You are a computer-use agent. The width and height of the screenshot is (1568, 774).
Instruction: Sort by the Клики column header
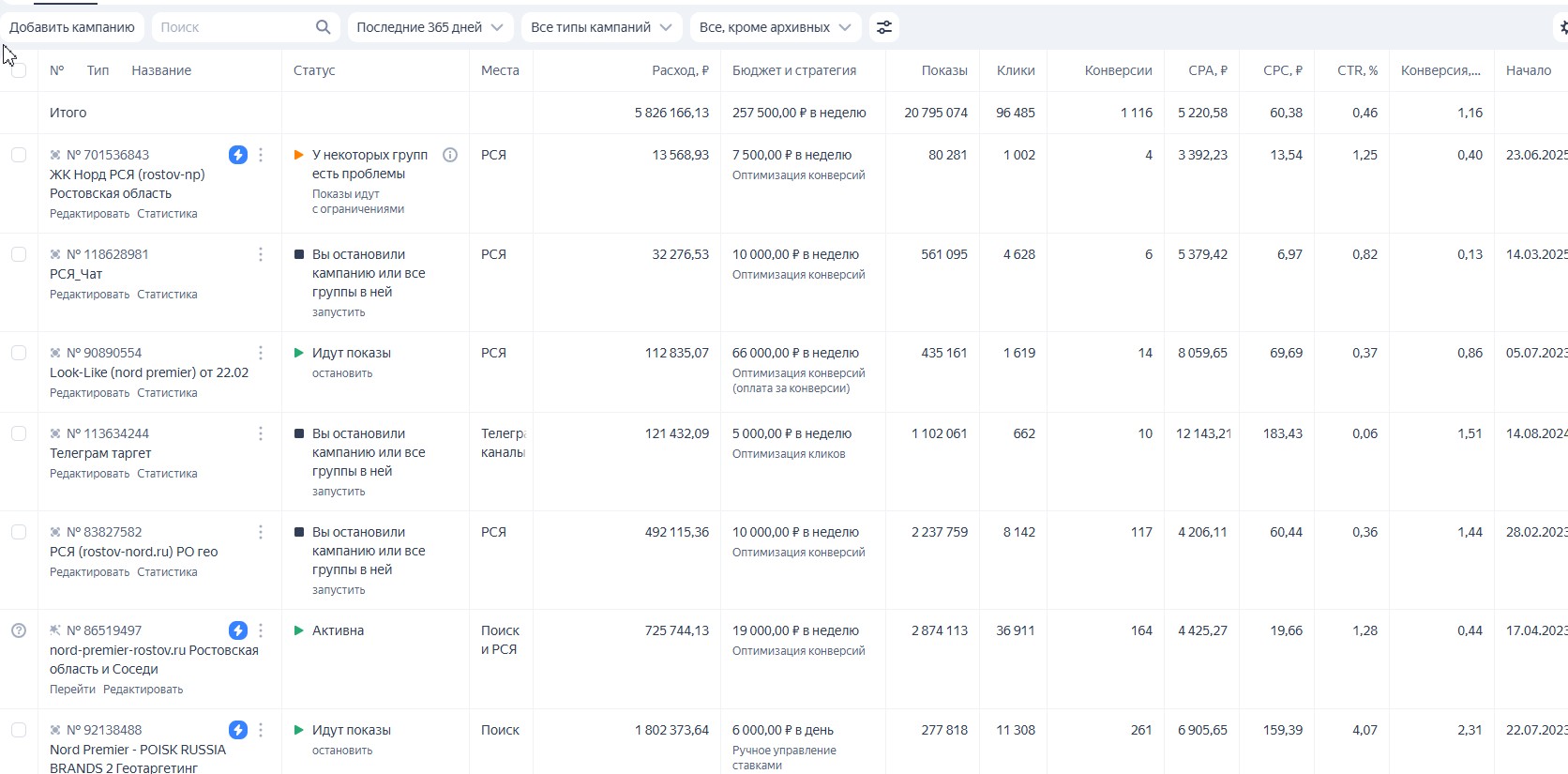[1015, 70]
